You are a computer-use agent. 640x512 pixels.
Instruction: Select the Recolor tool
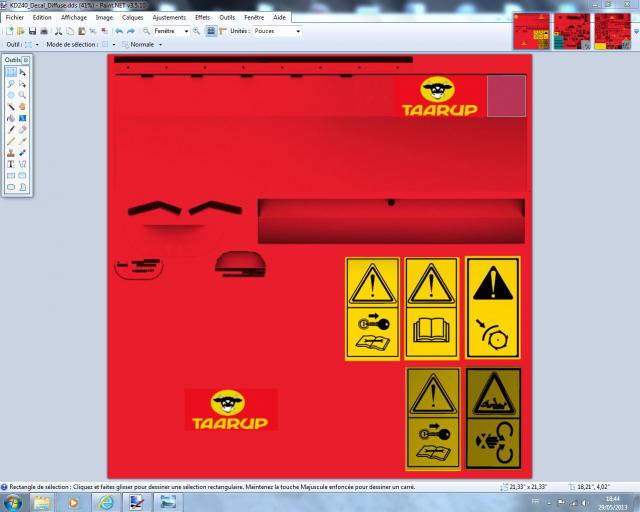[22, 153]
